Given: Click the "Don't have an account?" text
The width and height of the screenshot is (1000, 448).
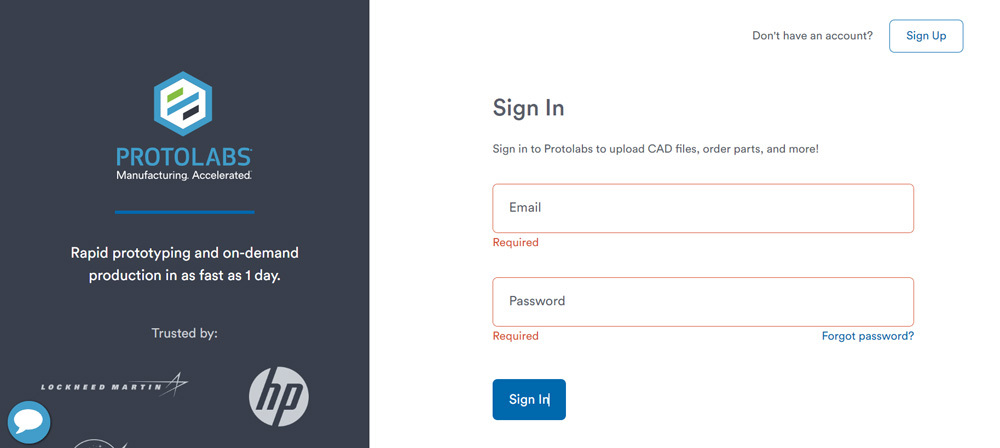Looking at the screenshot, I should pos(812,36).
